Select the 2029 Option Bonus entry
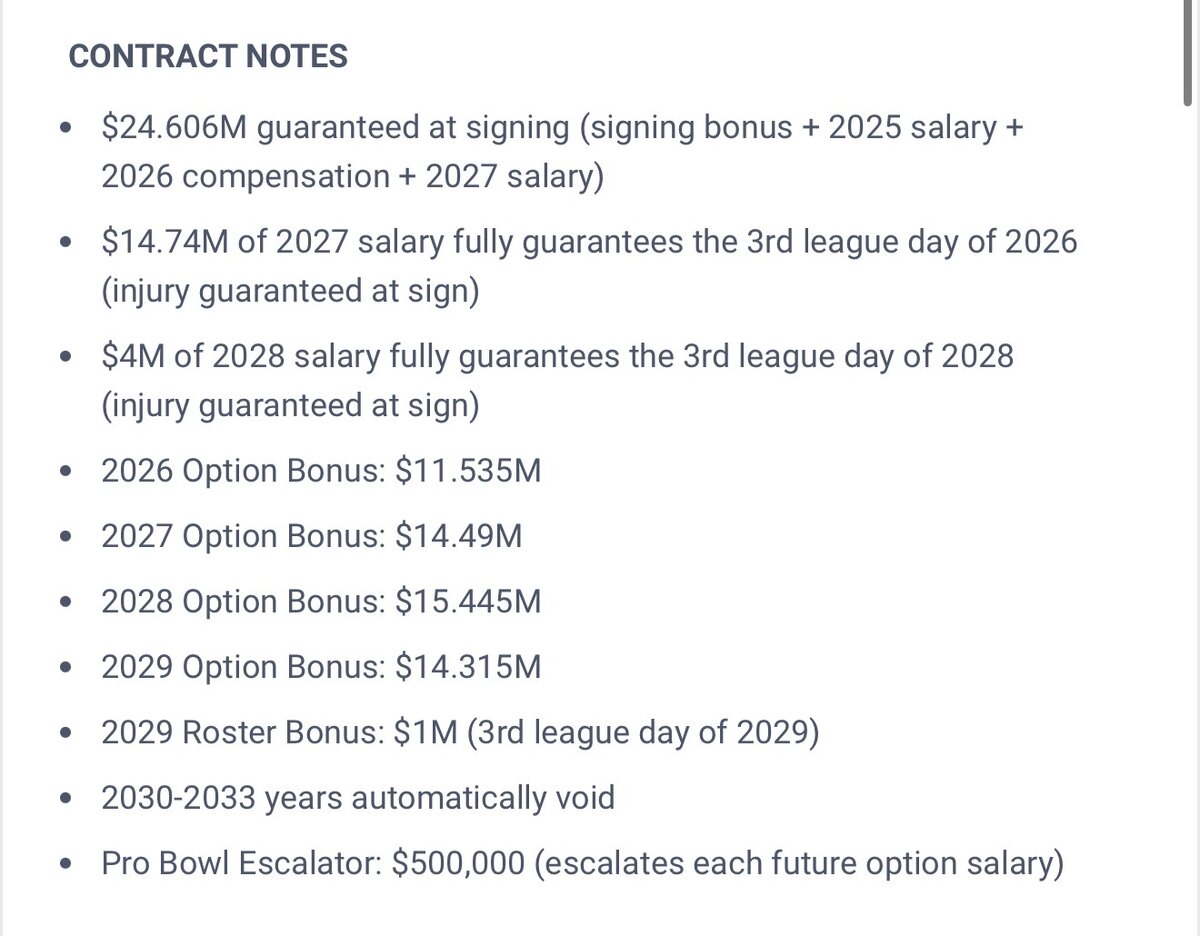 [320, 667]
